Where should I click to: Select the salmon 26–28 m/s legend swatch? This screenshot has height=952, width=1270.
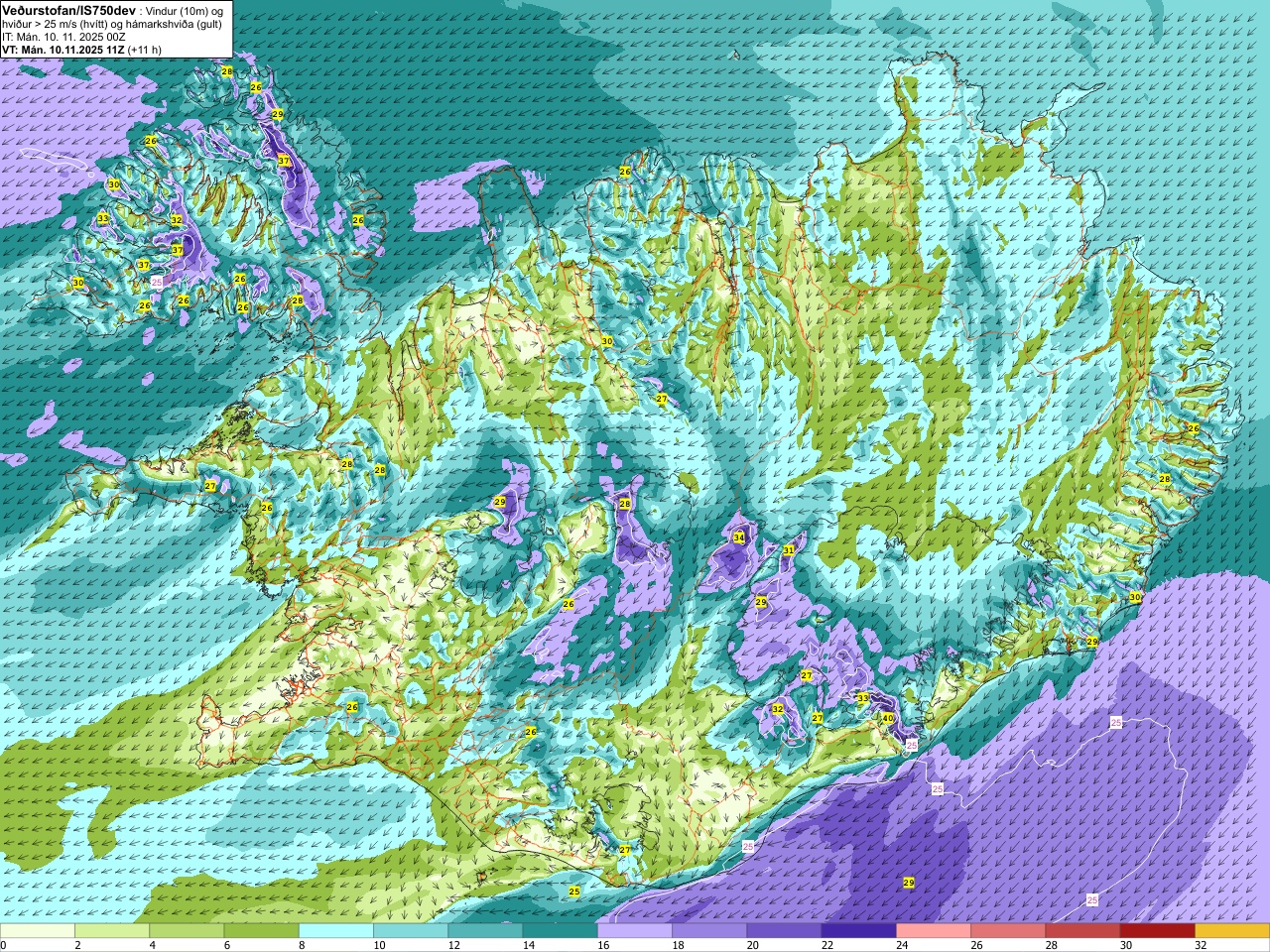coord(1008,931)
